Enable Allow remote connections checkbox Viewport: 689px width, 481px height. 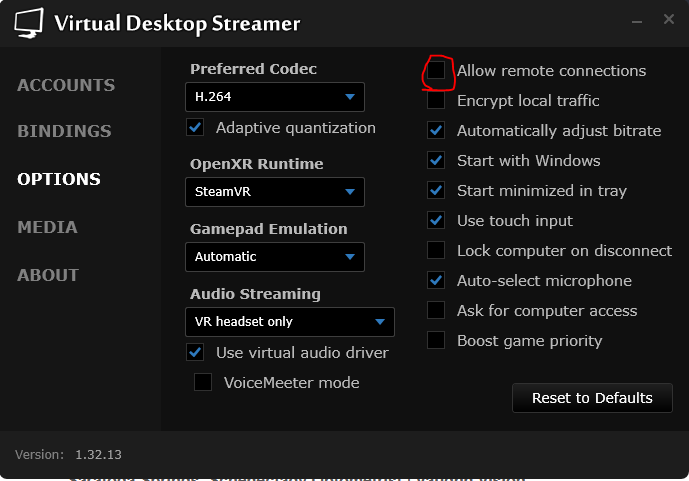pyautogui.click(x=436, y=71)
